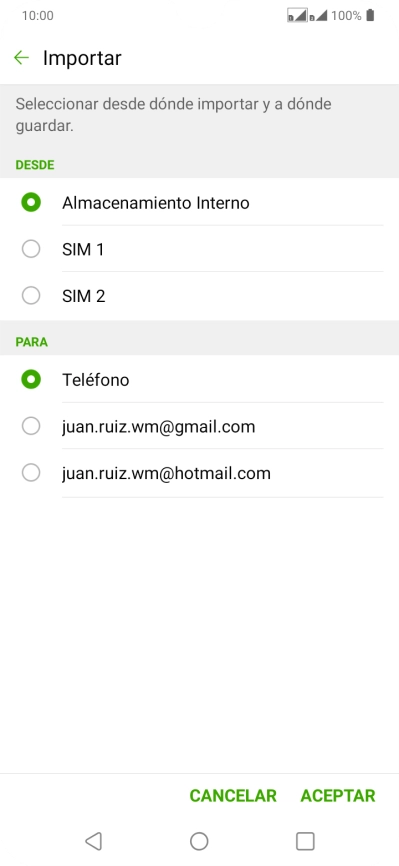This screenshot has height=866, width=399.
Task: Tap the SIM 1 label text
Action: point(83,250)
